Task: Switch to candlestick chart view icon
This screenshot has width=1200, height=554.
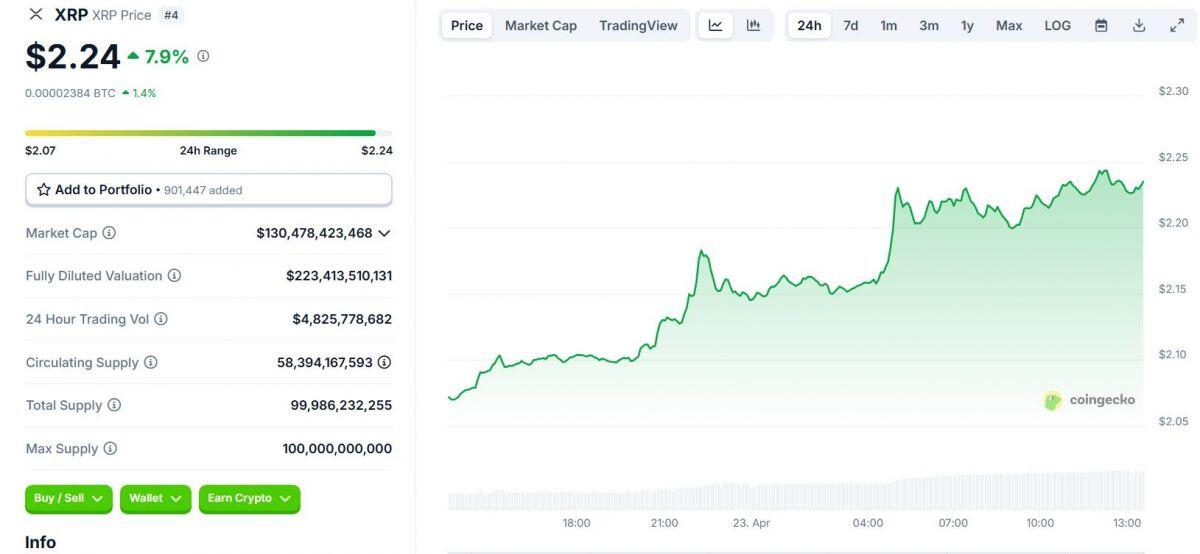Action: [x=753, y=26]
